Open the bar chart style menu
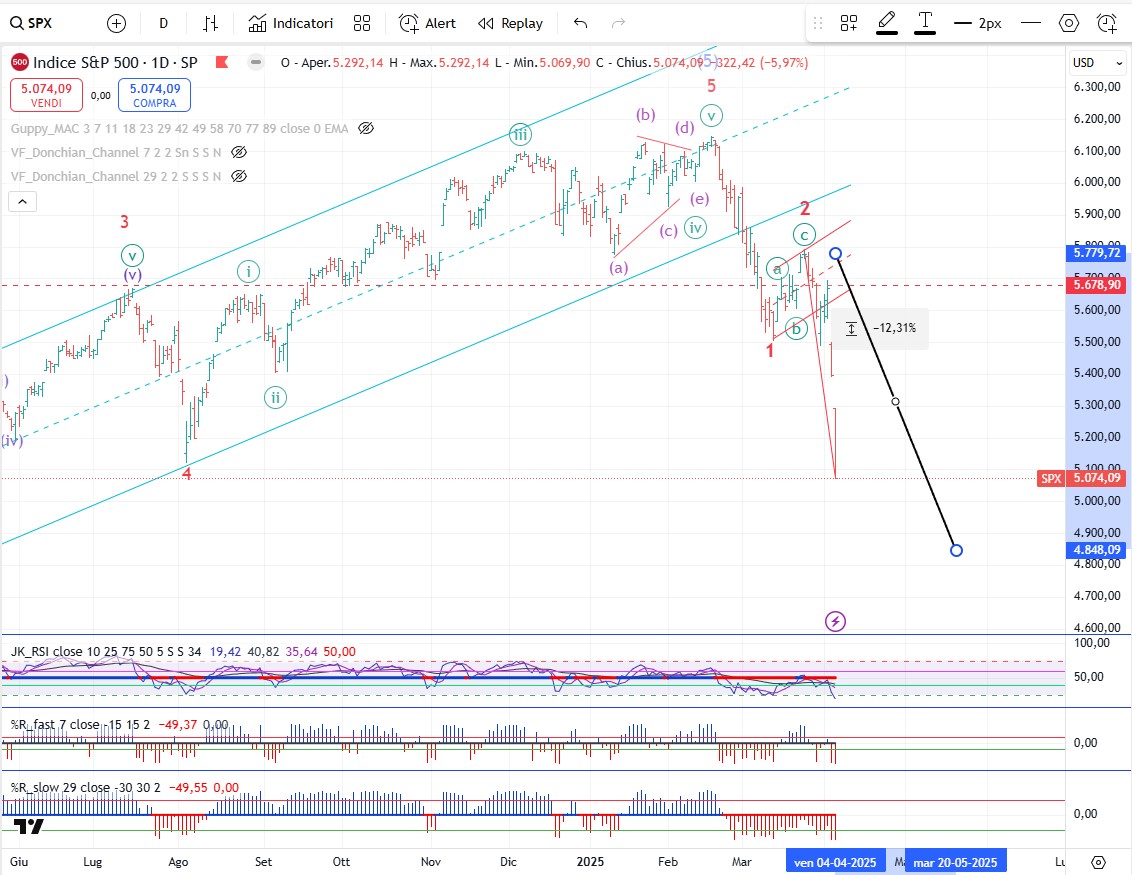 (210, 24)
